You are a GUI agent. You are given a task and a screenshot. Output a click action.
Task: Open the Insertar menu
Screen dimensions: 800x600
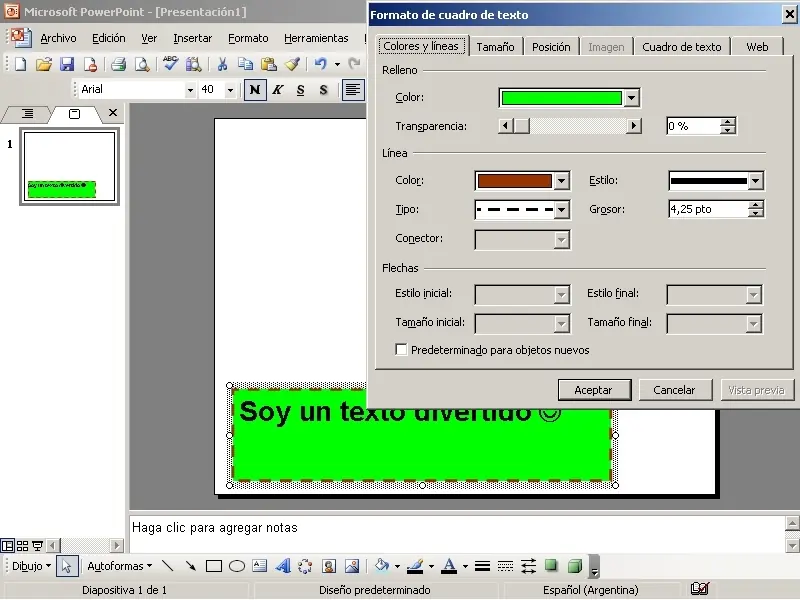pyautogui.click(x=192, y=38)
